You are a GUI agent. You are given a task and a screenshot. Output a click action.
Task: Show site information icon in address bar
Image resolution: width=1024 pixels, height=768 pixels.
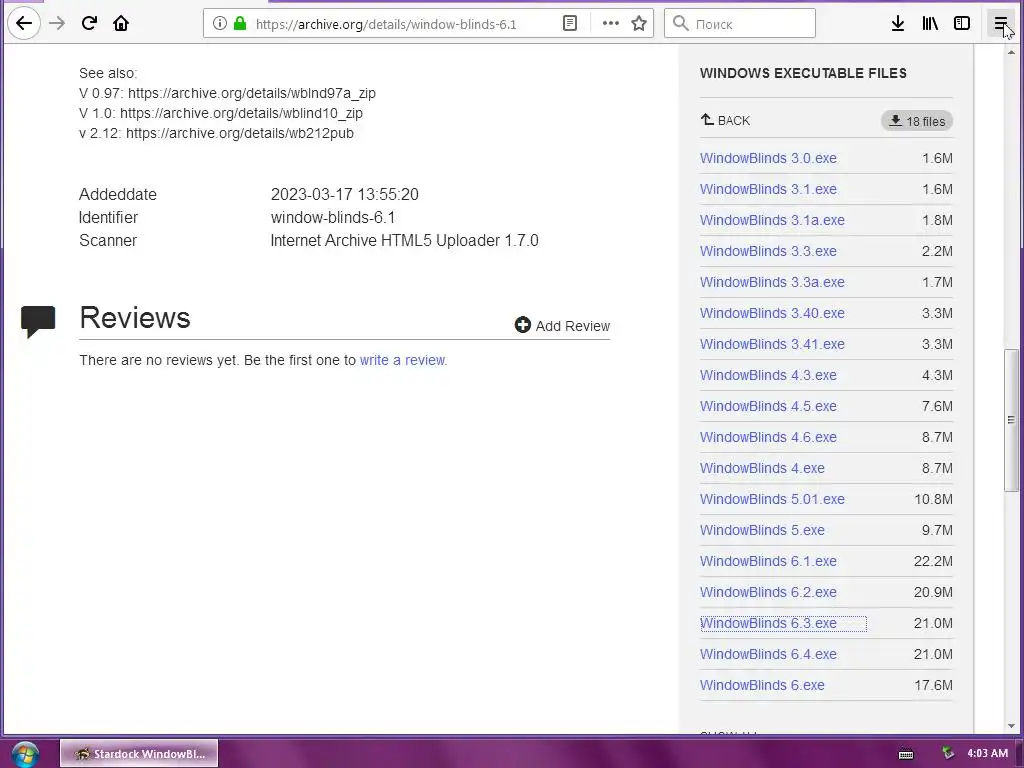[x=220, y=24]
